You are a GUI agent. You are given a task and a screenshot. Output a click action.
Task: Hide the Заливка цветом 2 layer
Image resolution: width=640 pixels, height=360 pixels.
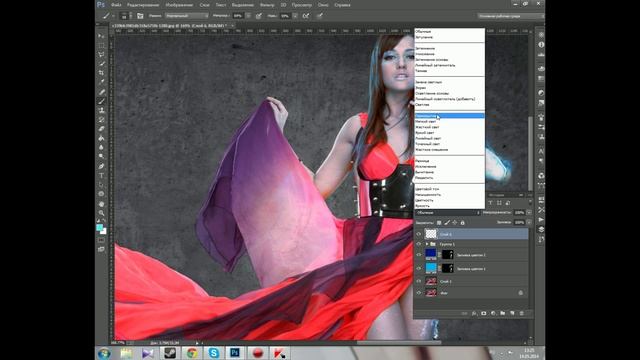pyautogui.click(x=419, y=255)
